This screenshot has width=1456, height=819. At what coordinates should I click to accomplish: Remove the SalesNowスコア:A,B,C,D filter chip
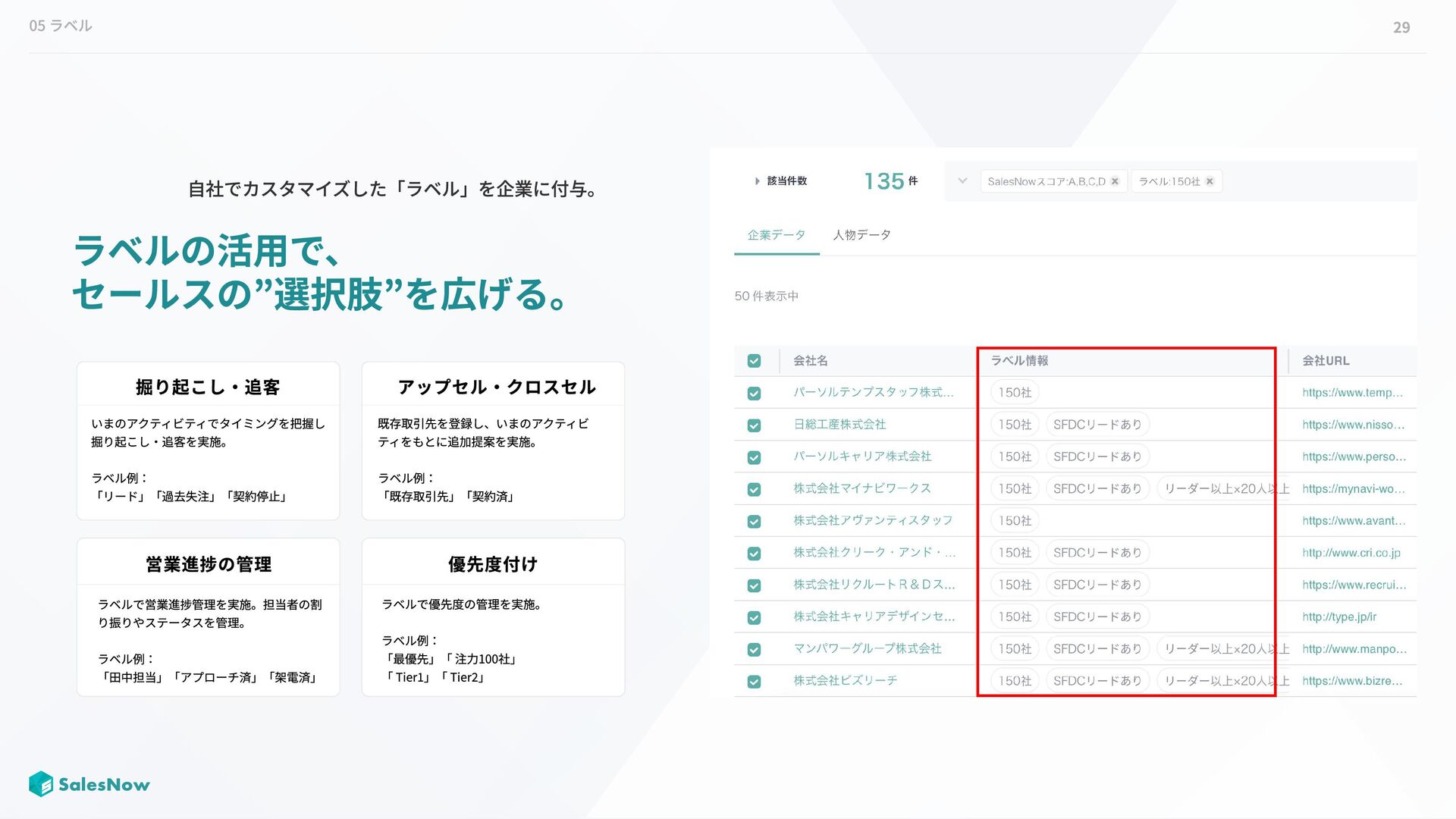point(1115,181)
